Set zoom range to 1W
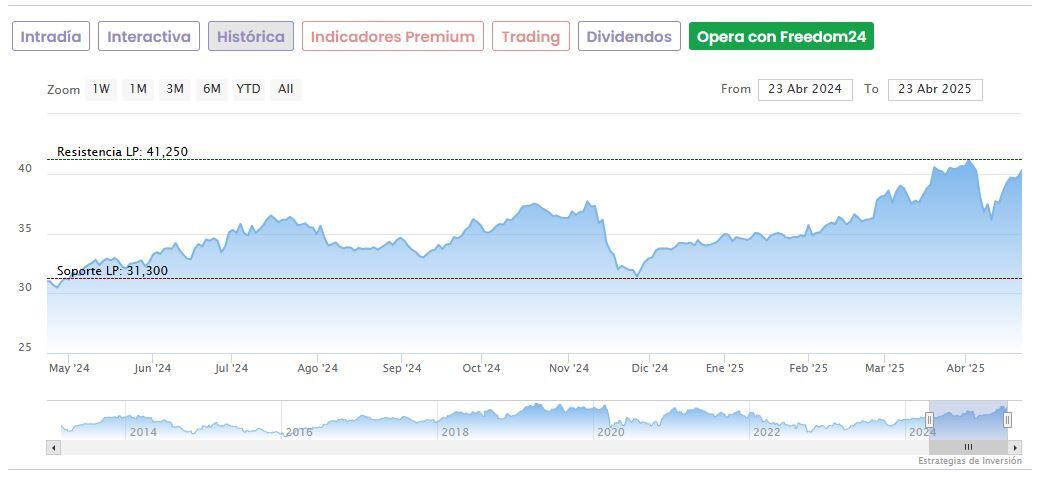Image resolution: width=1038 pixels, height=478 pixels. pos(101,89)
